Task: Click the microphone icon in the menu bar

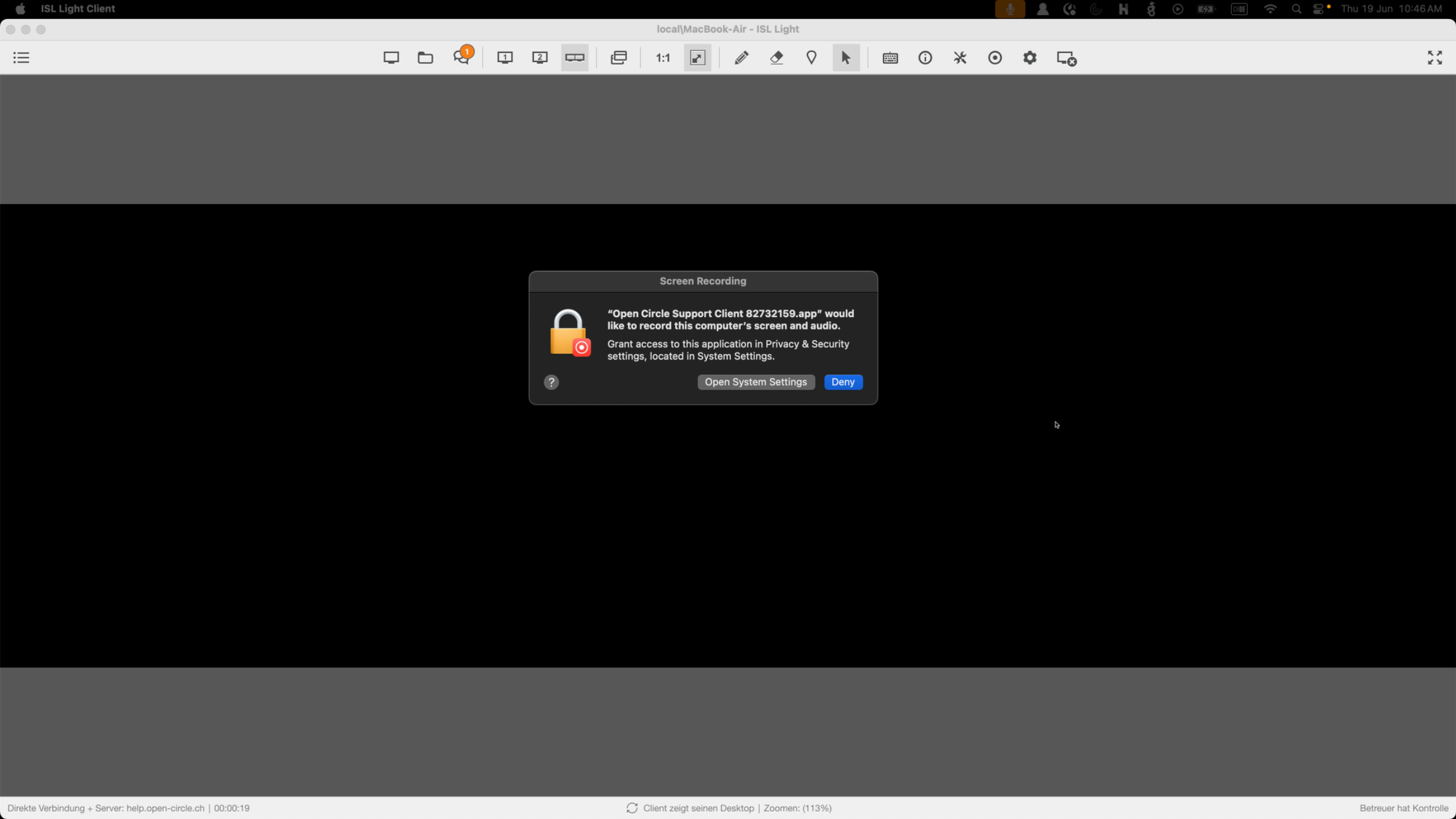Action: (1010, 8)
